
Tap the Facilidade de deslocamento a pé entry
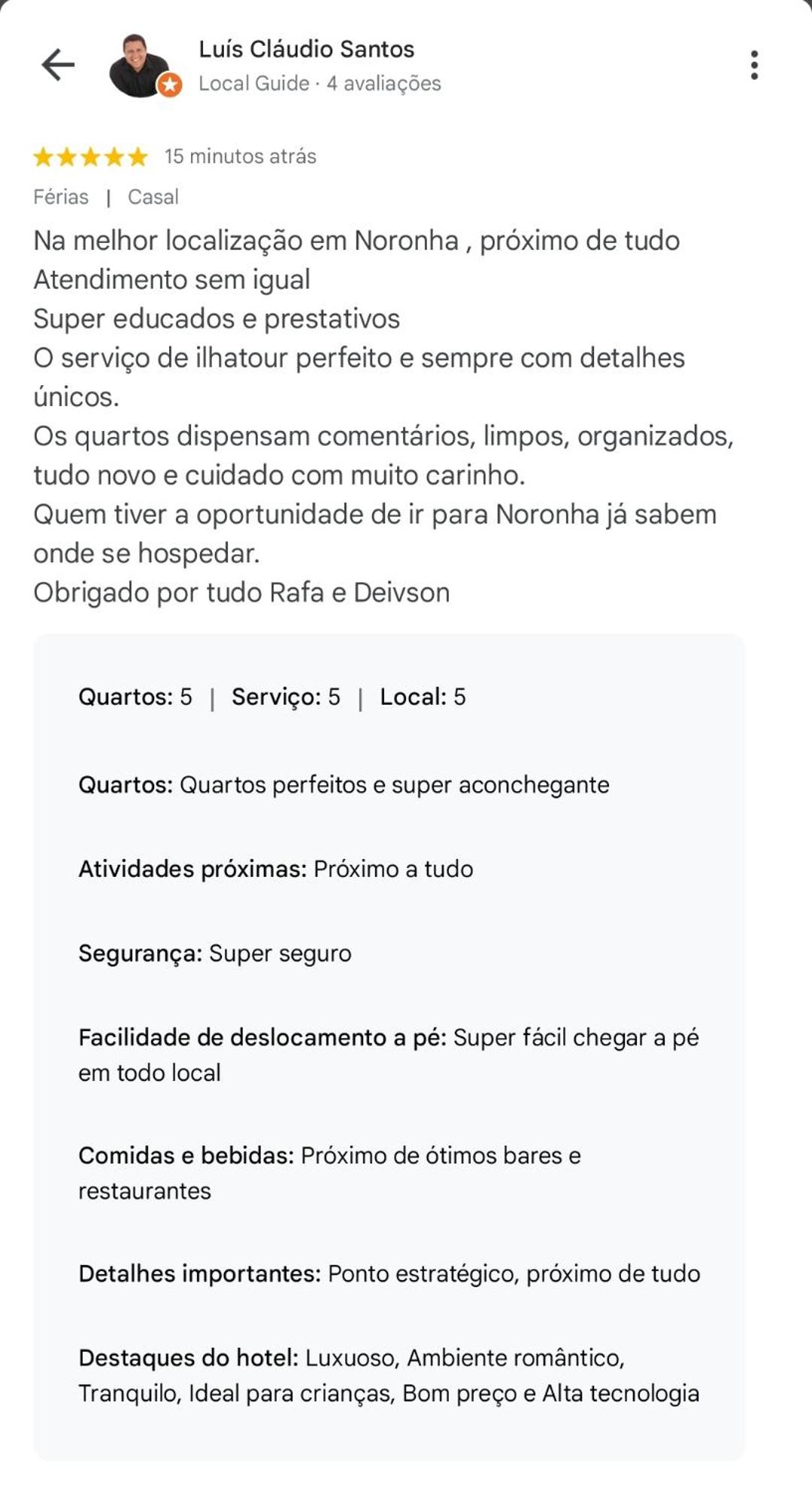point(389,1055)
